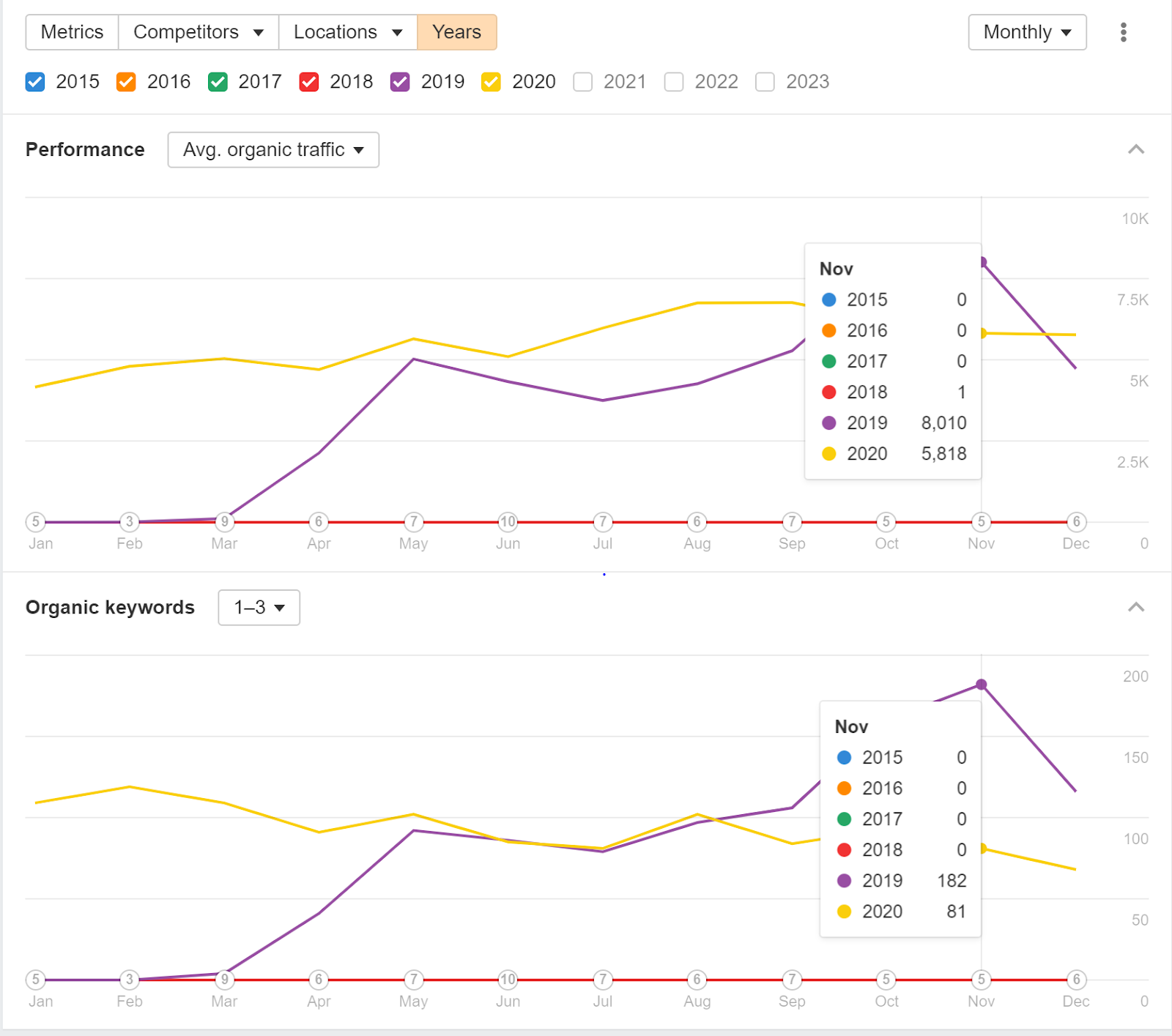Click Apr marker 6 on Performance chart
The image size is (1172, 1036).
pyautogui.click(x=319, y=522)
